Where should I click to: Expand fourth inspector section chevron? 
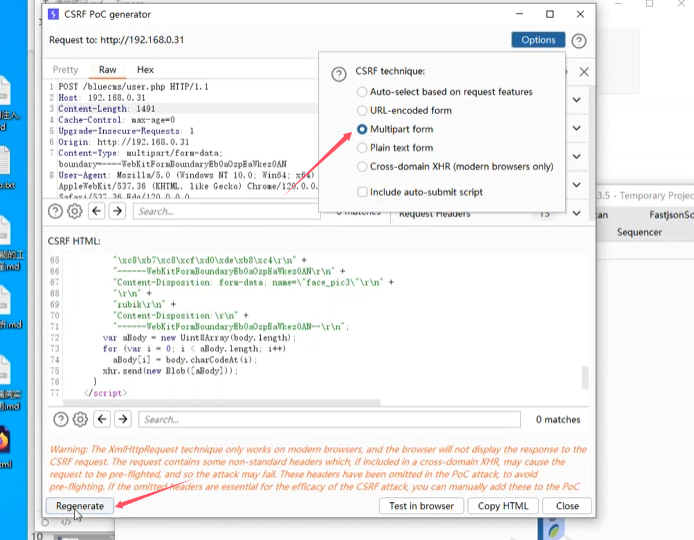(x=576, y=185)
